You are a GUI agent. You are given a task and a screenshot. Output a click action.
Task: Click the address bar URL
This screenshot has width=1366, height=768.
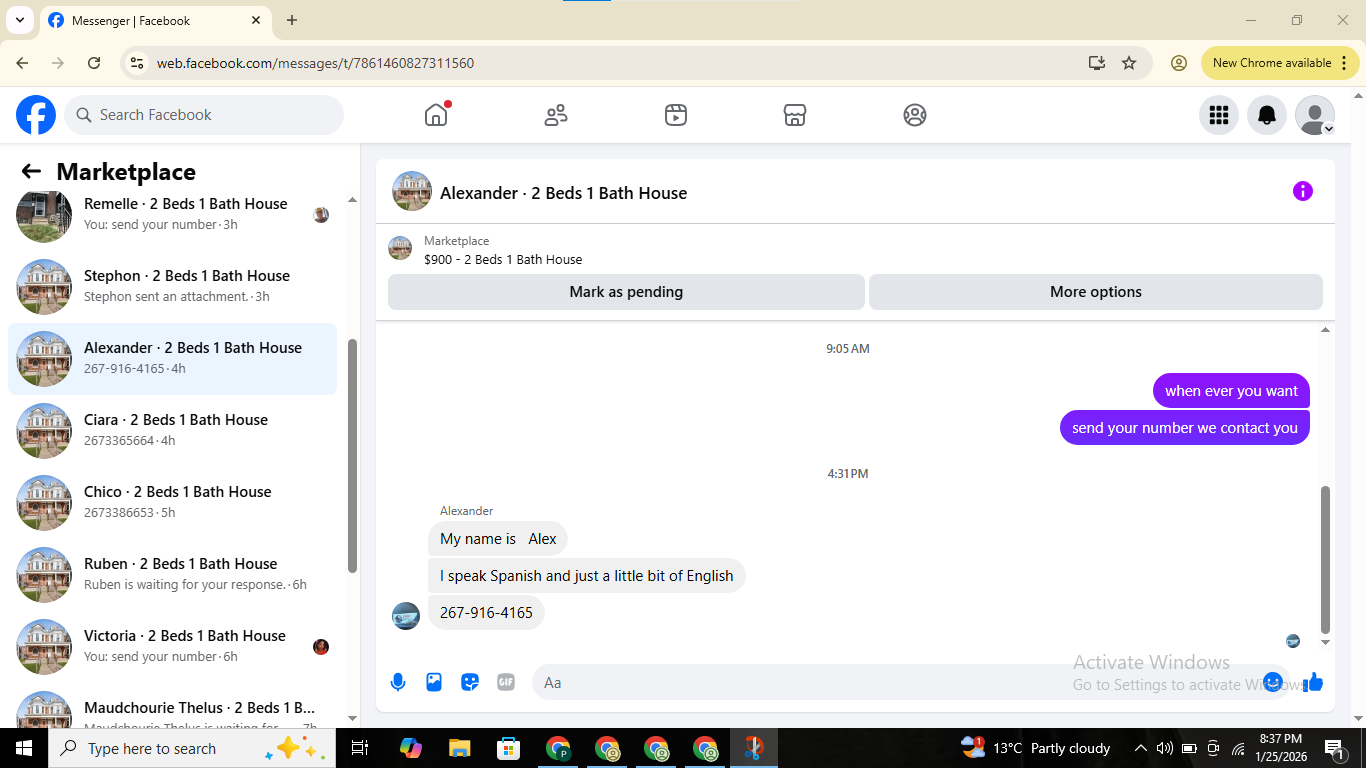click(x=315, y=63)
